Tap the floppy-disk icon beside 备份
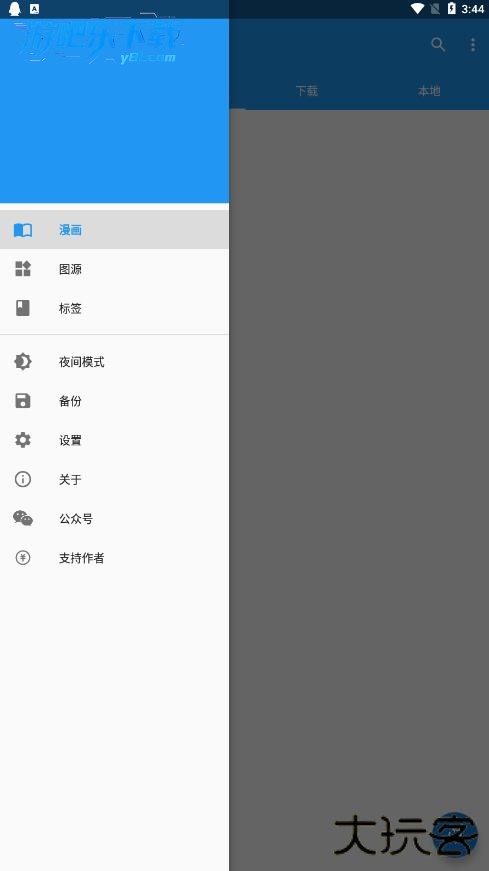Viewport: 489px width, 871px height. [x=23, y=401]
